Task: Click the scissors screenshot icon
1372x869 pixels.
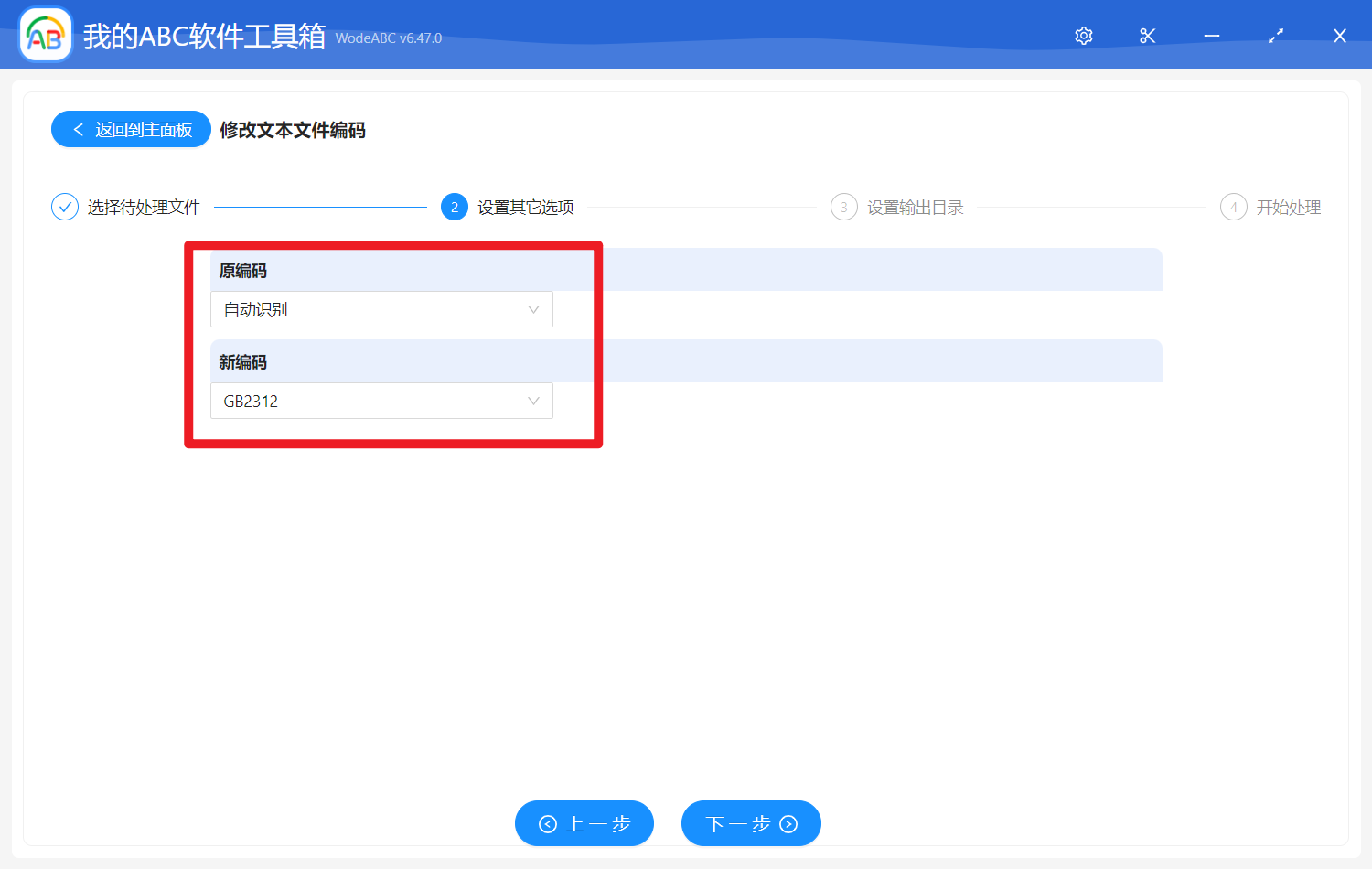Action: coord(1147,36)
